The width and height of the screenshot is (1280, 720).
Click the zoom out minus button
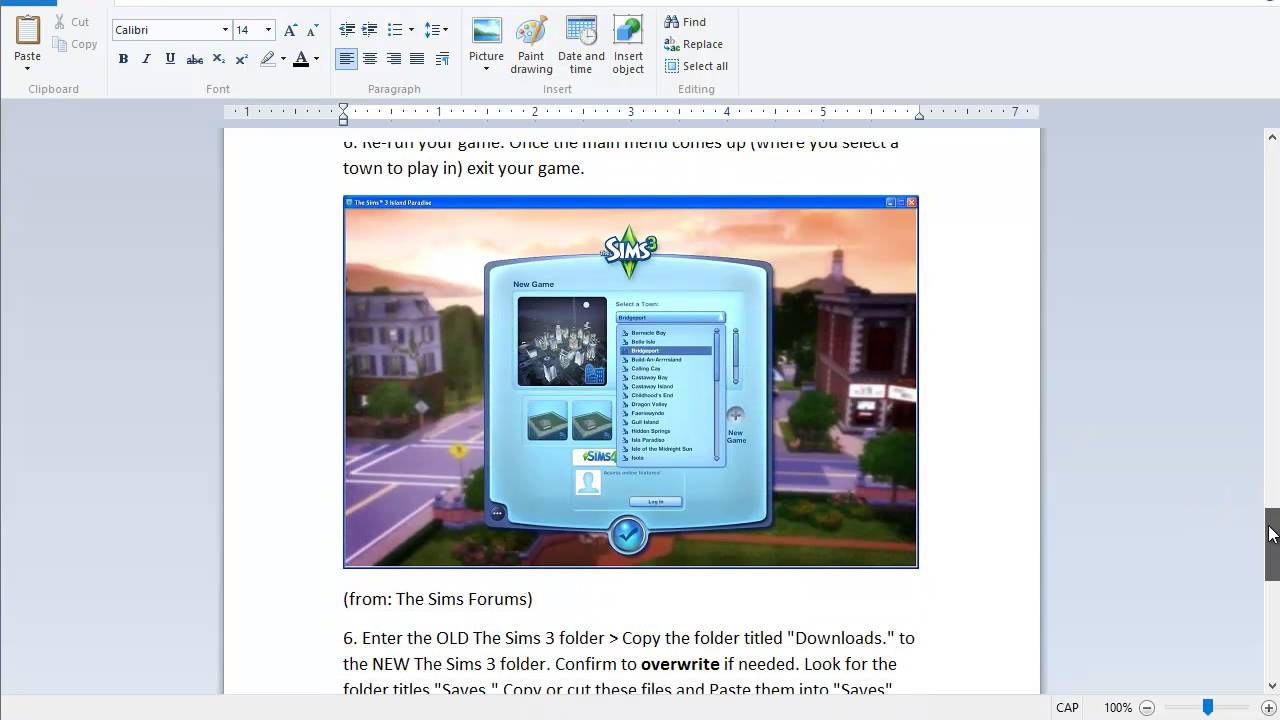[x=1147, y=707]
